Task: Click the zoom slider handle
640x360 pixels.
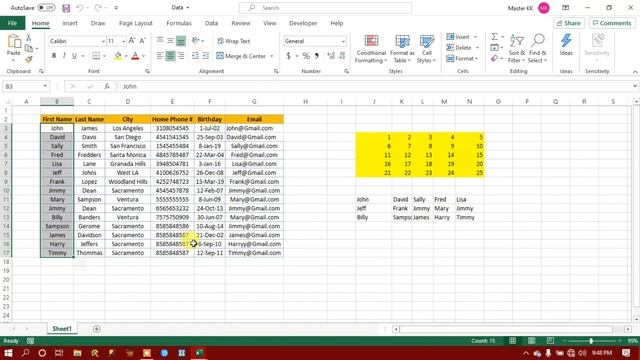Action: click(x=591, y=340)
